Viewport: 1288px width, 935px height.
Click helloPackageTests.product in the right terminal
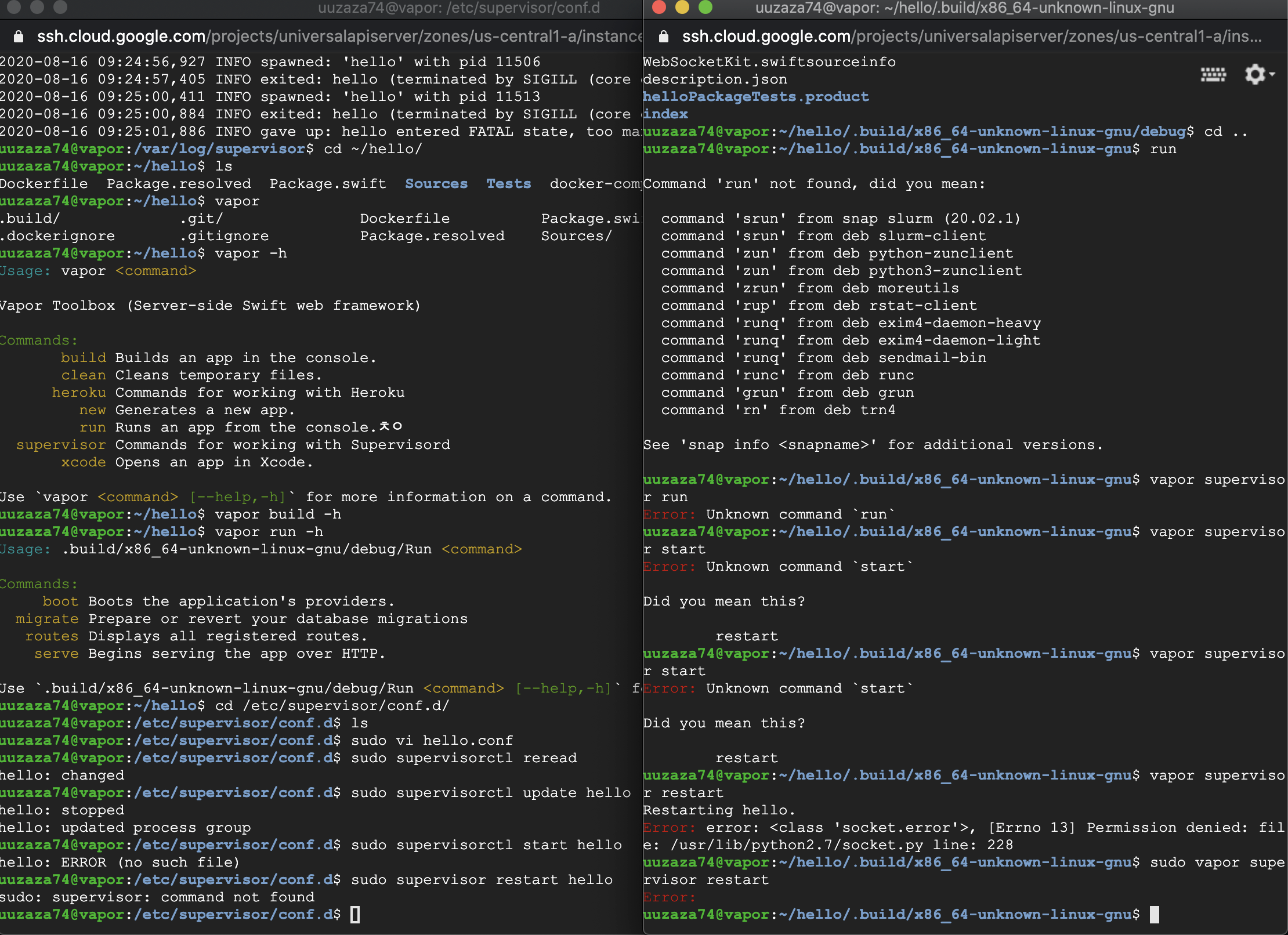(x=755, y=97)
